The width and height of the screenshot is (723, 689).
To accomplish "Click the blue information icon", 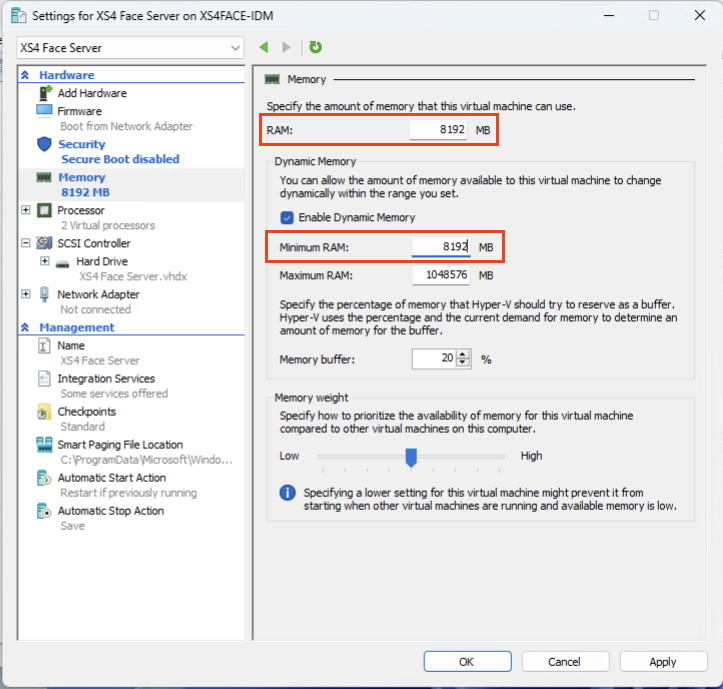I will (x=288, y=493).
